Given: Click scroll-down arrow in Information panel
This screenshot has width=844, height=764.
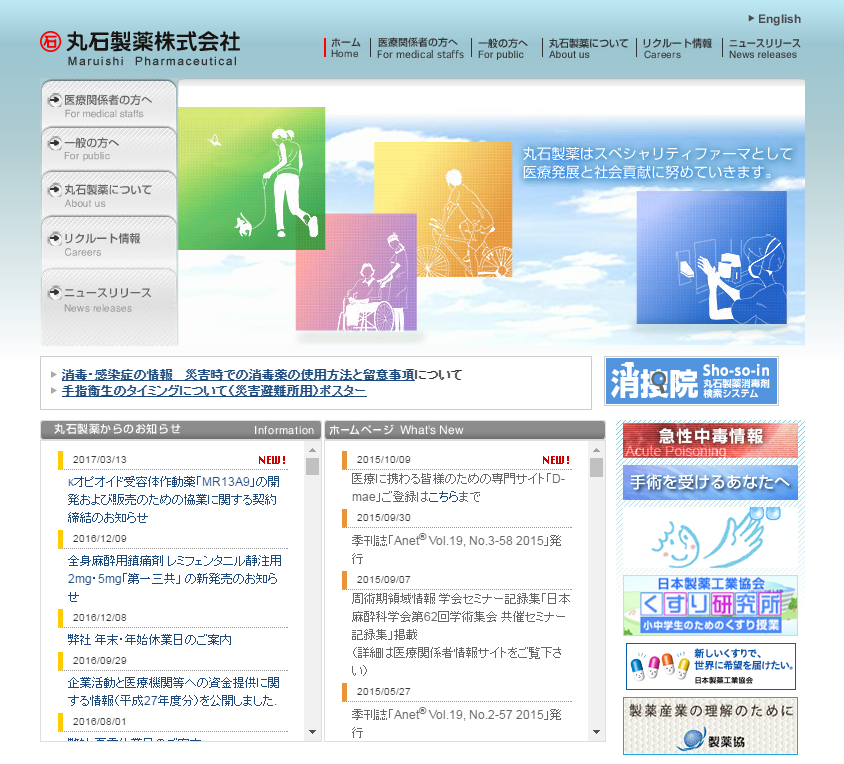Looking at the screenshot, I should pyautogui.click(x=312, y=732).
